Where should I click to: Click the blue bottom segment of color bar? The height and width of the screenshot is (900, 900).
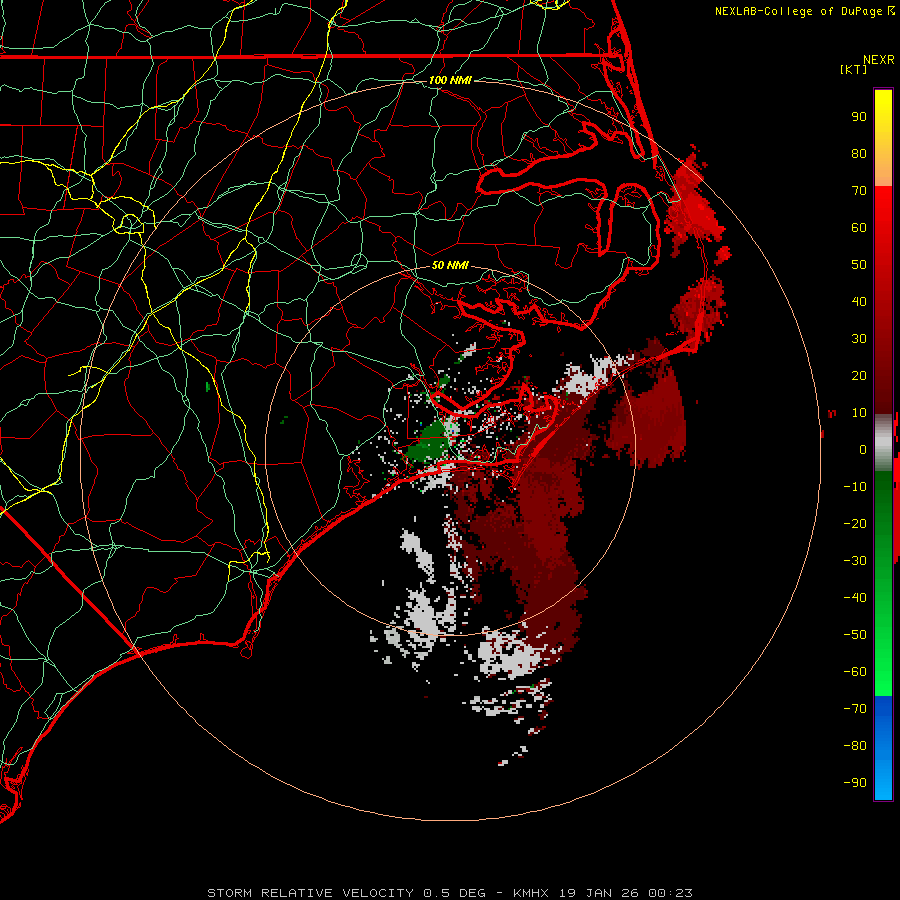(x=883, y=748)
